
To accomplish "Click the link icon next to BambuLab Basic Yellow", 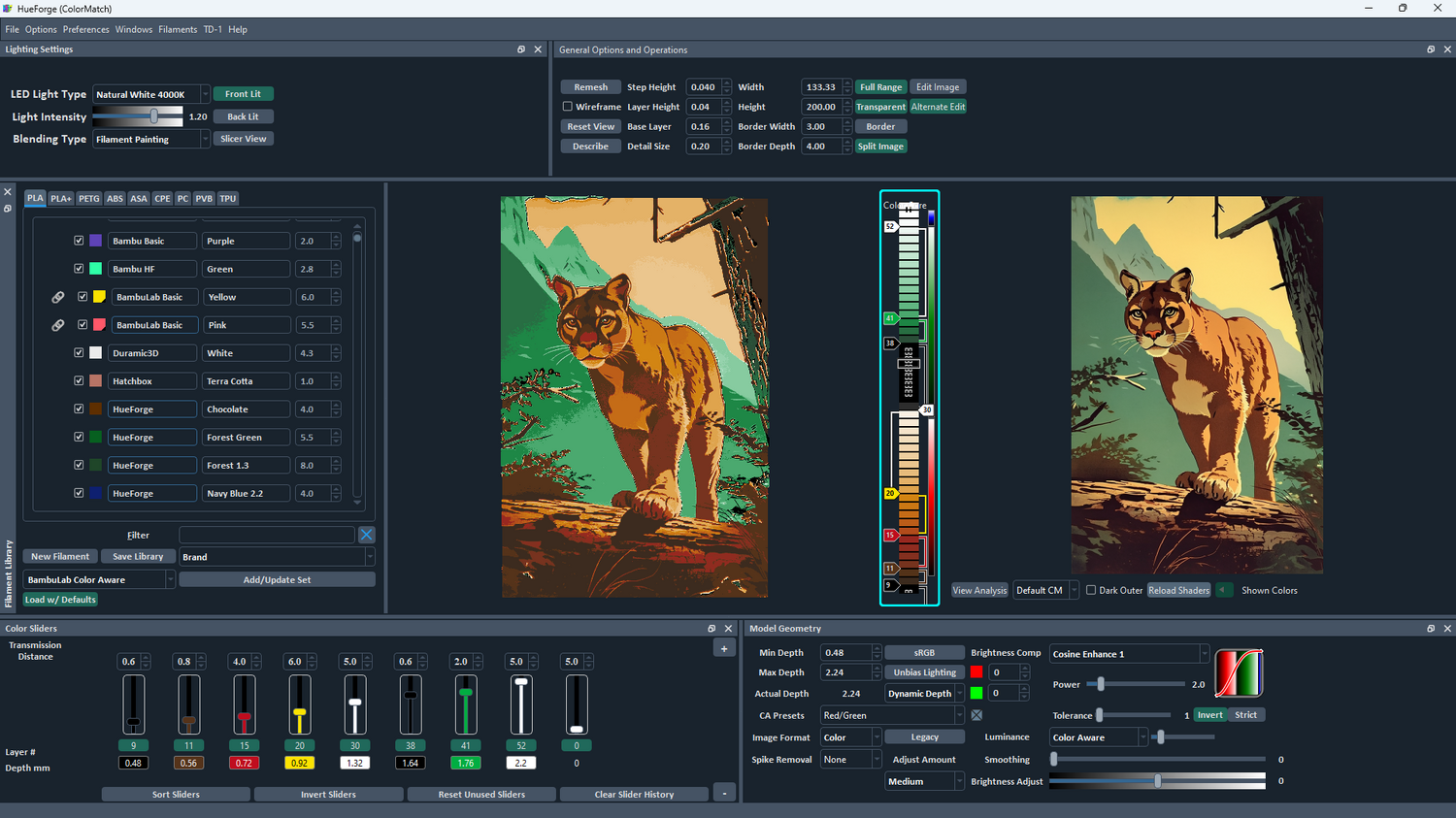I will (58, 297).
